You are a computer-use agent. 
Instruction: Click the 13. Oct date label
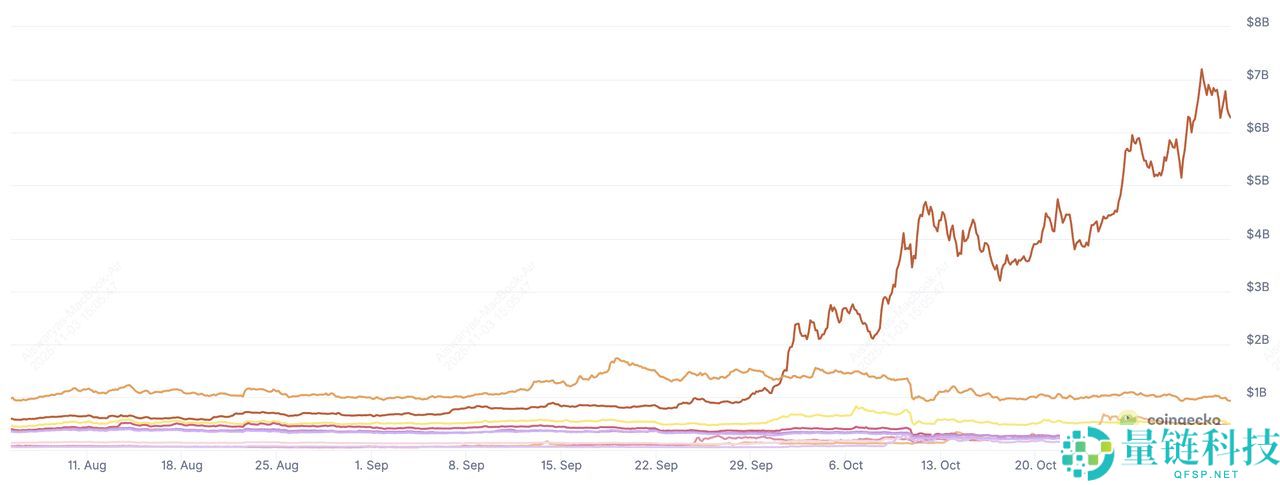click(x=940, y=465)
